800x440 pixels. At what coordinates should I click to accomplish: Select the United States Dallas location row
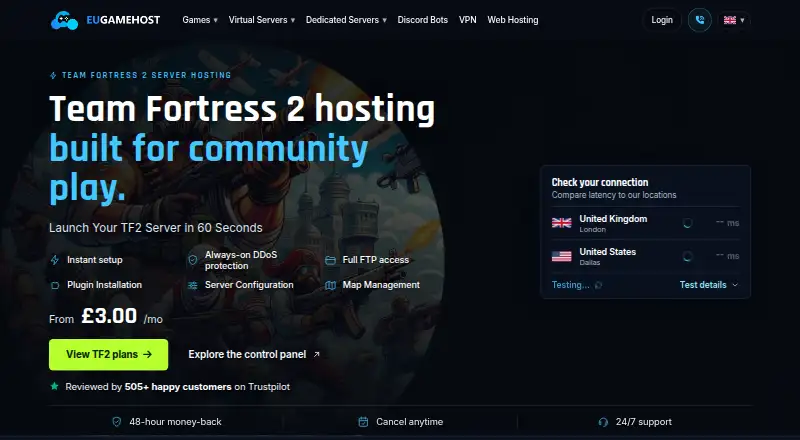click(x=645, y=256)
